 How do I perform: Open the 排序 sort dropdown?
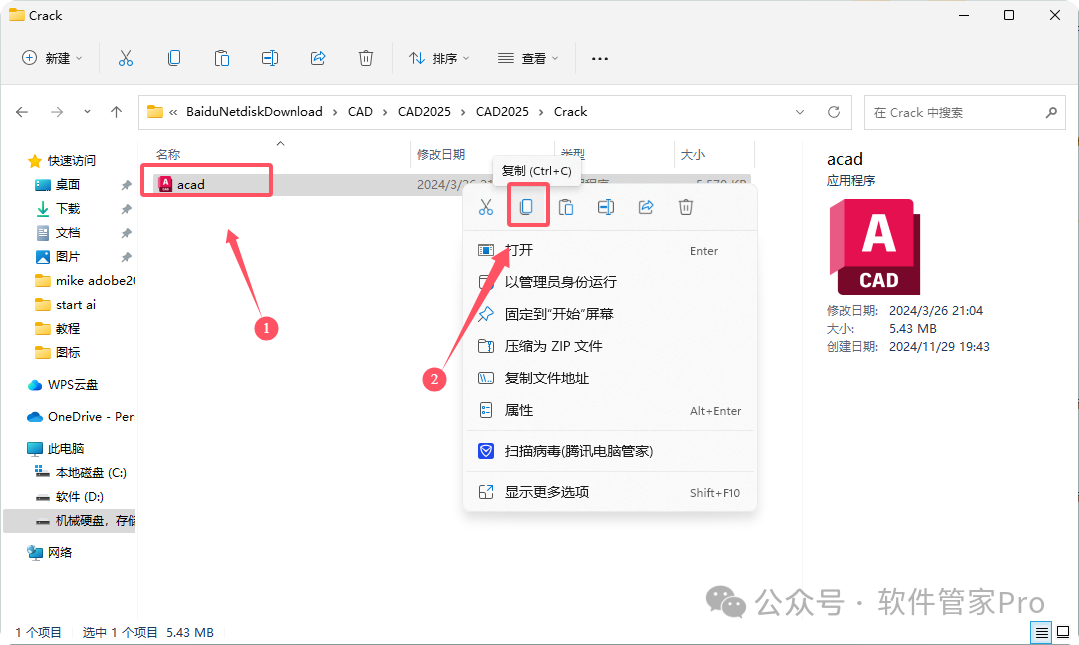439,59
